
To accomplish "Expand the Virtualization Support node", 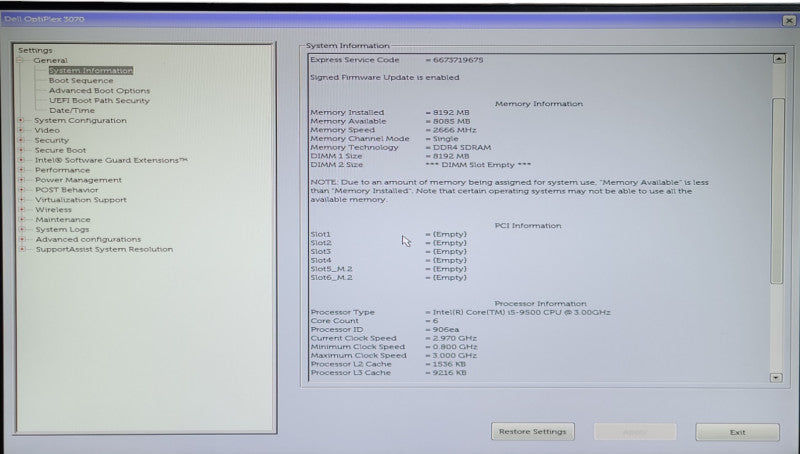I will [x=21, y=200].
